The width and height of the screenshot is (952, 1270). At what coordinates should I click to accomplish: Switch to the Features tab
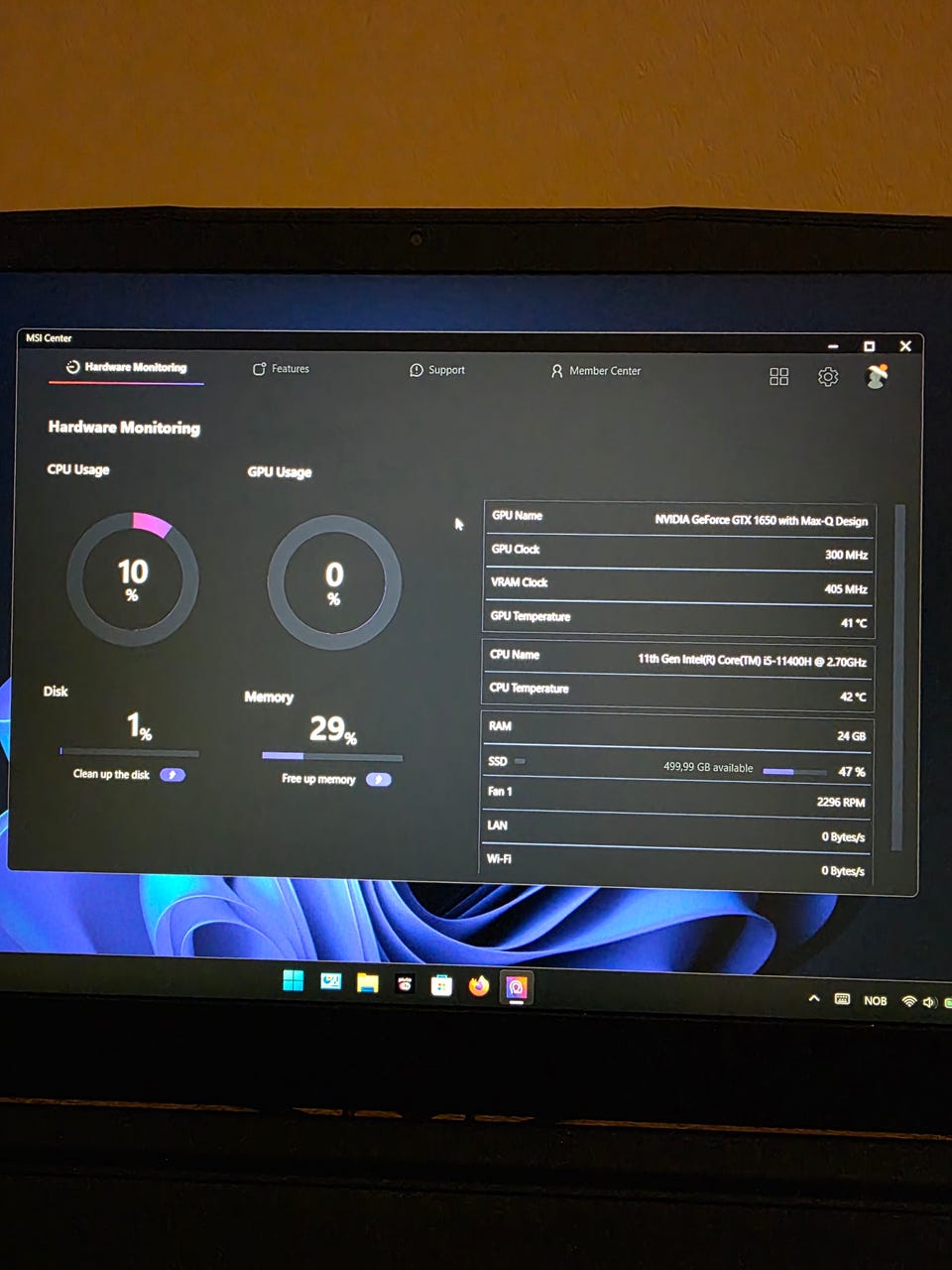coord(281,369)
